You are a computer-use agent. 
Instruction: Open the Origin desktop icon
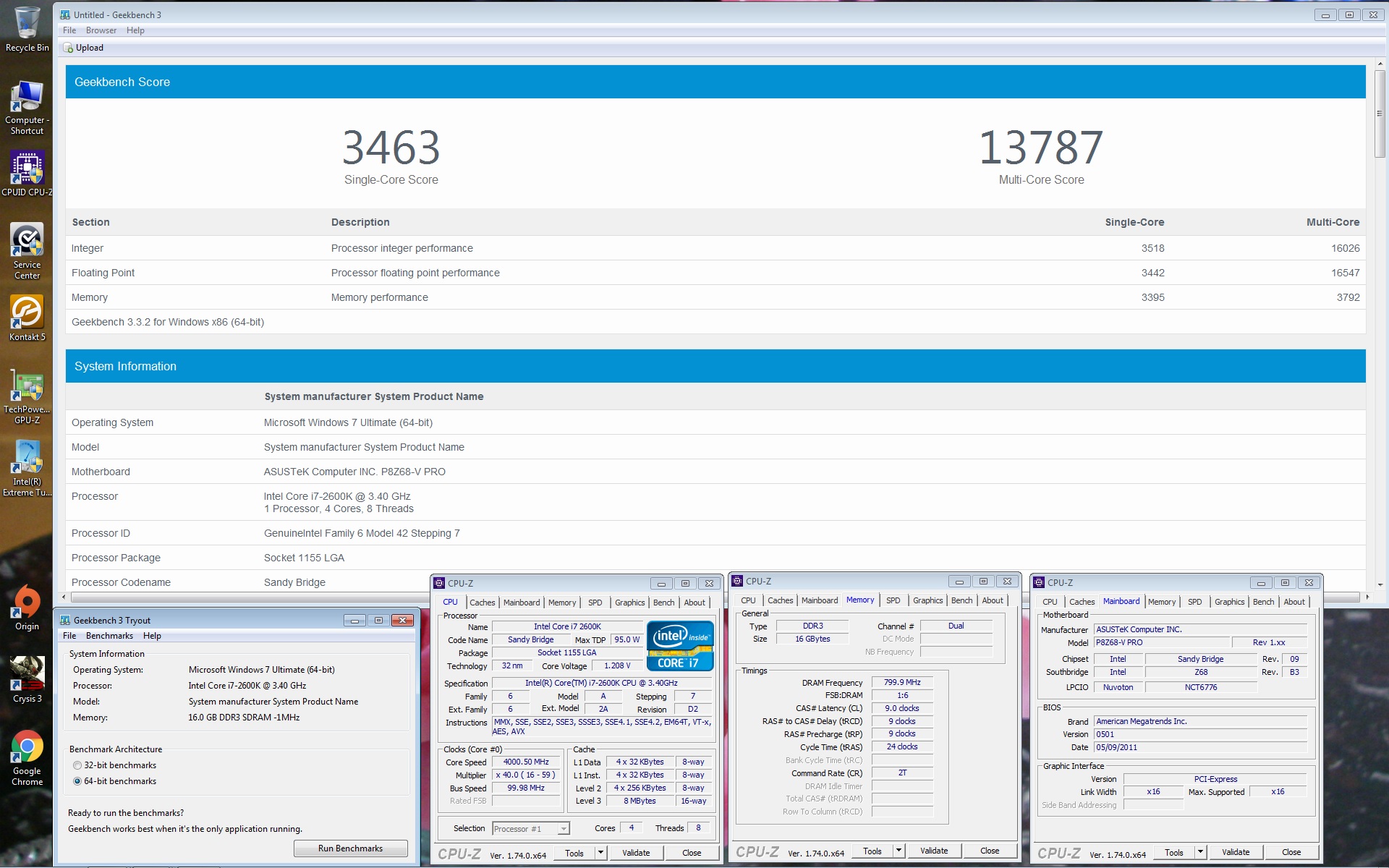pyautogui.click(x=27, y=608)
